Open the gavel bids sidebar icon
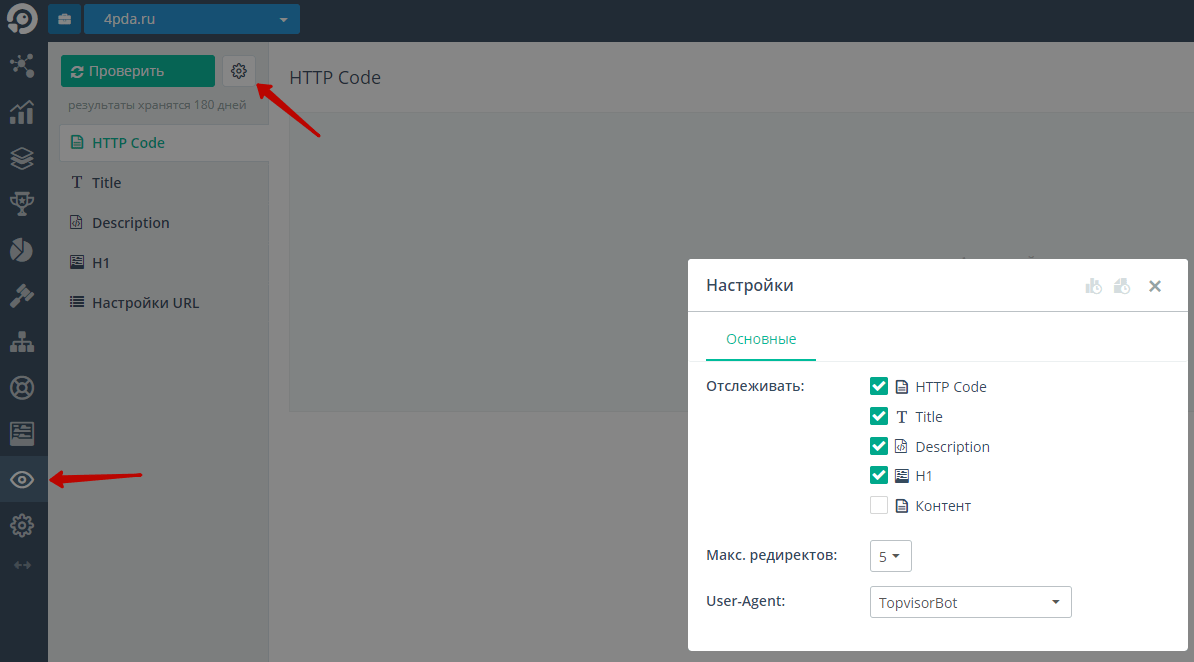The height and width of the screenshot is (662, 1194). [22, 296]
